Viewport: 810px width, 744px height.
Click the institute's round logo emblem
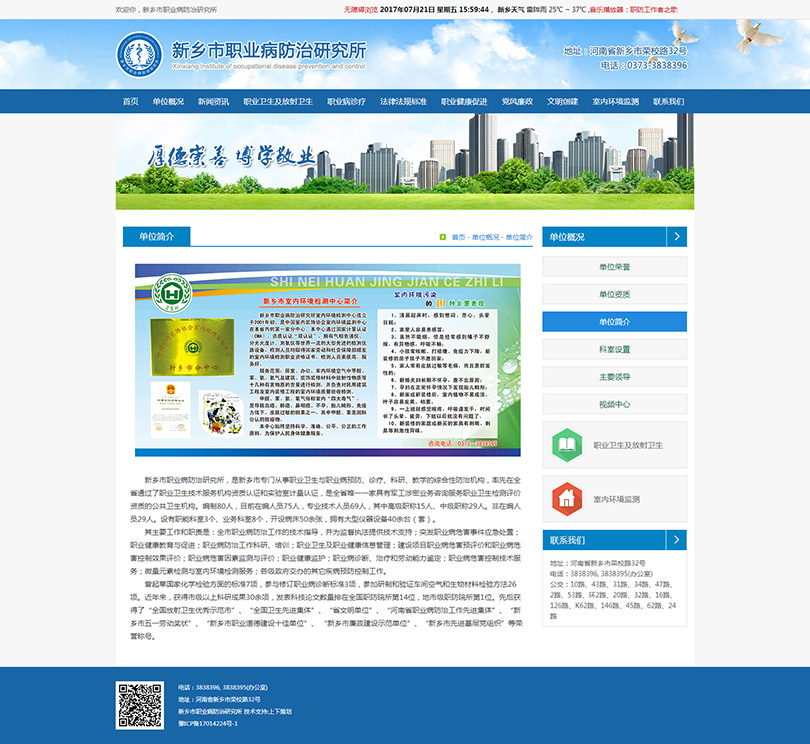[x=139, y=56]
